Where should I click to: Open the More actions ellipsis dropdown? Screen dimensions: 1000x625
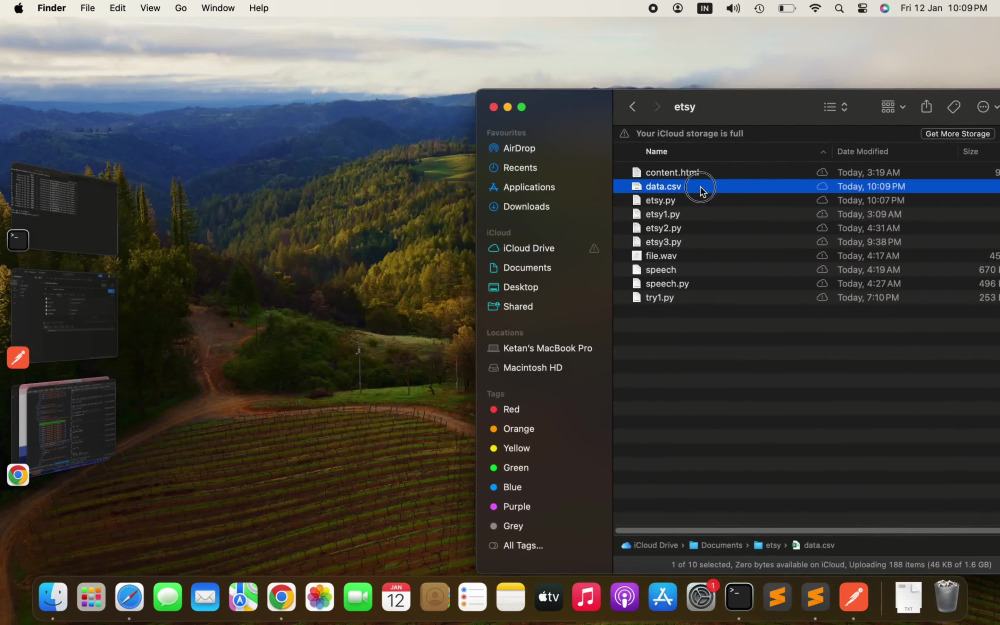click(987, 107)
